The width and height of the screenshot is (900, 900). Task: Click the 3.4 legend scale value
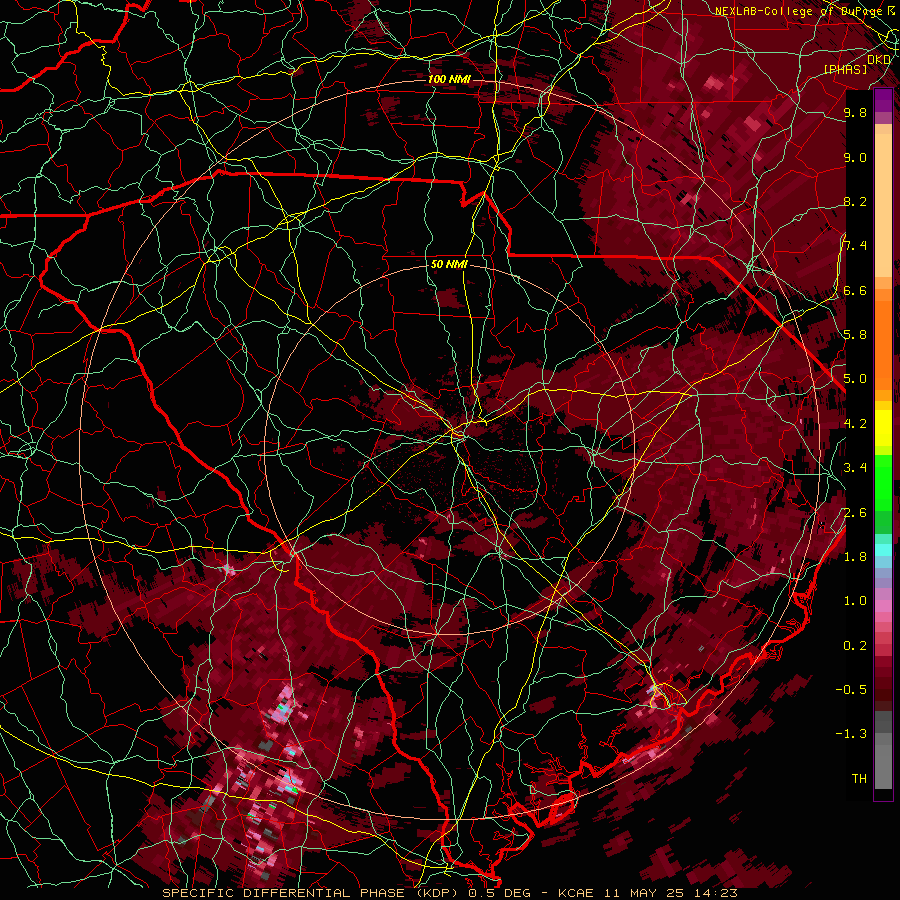pos(855,468)
